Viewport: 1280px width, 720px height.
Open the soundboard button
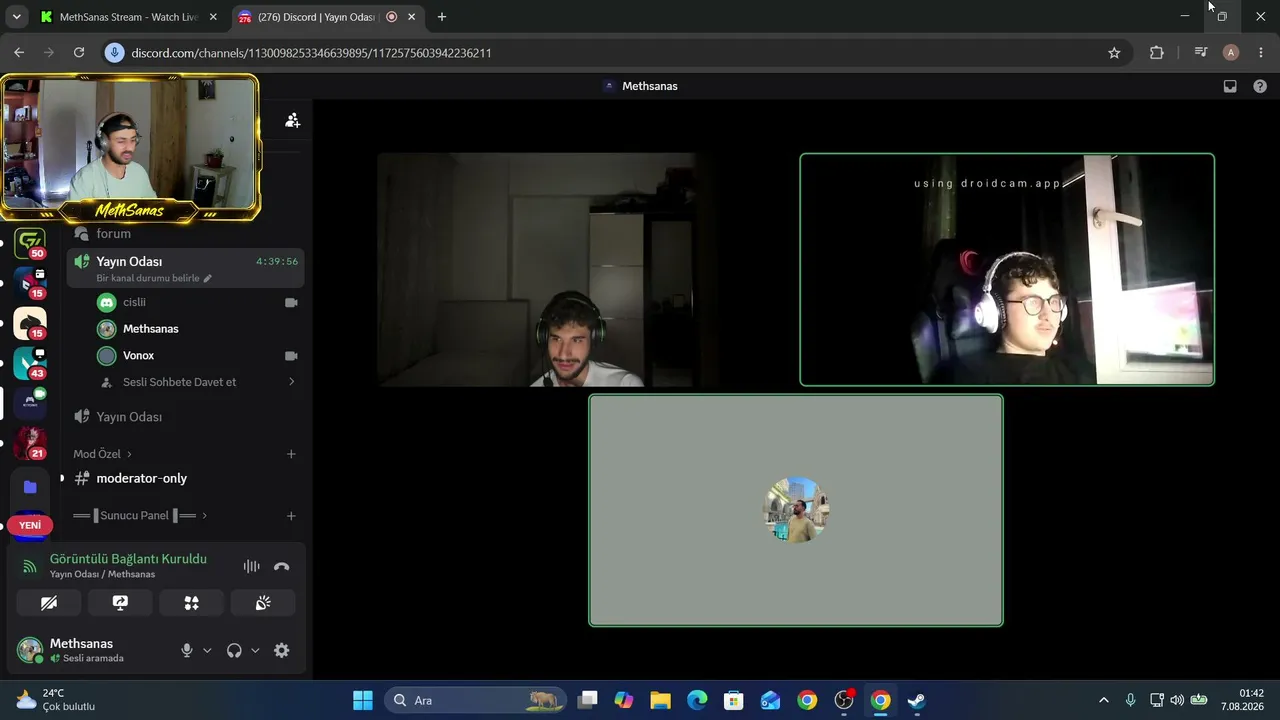coord(263,603)
